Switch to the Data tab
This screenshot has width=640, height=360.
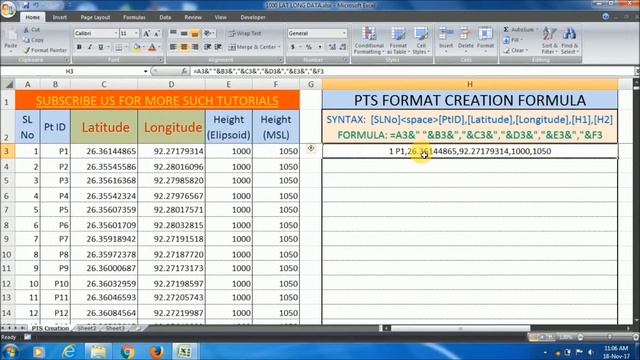tap(165, 18)
